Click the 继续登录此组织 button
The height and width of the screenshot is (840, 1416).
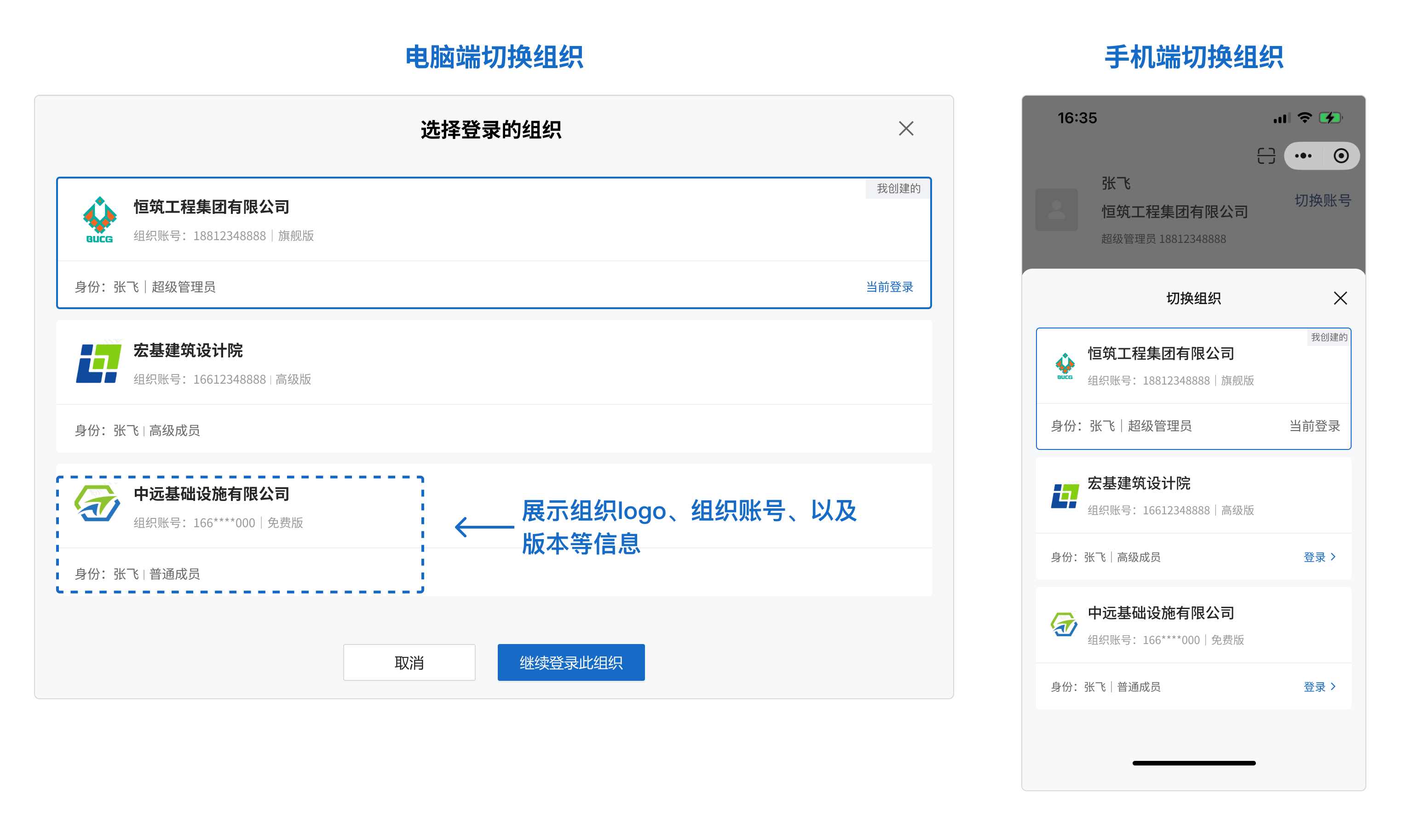point(570,662)
